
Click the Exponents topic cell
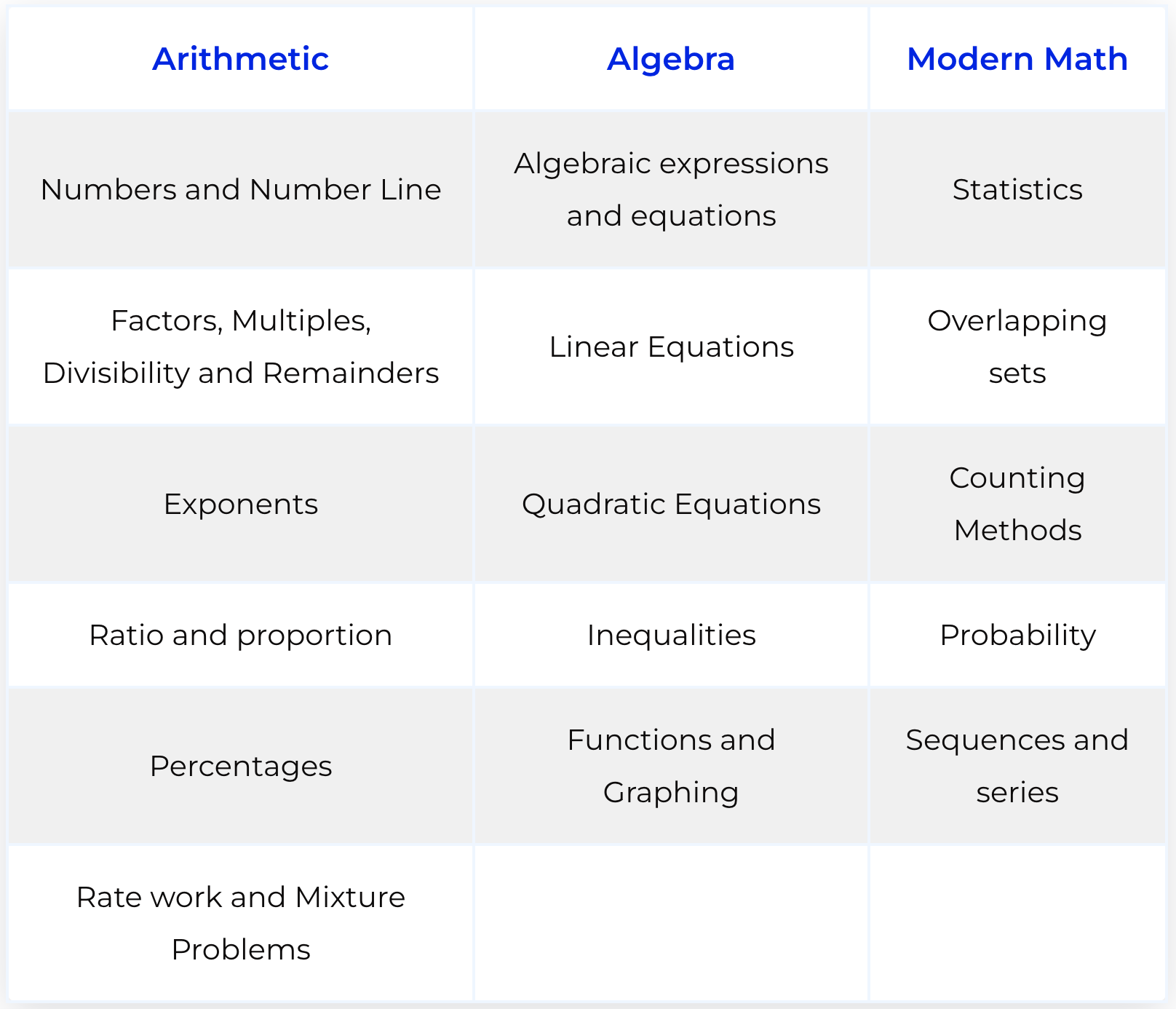pyautogui.click(x=240, y=504)
